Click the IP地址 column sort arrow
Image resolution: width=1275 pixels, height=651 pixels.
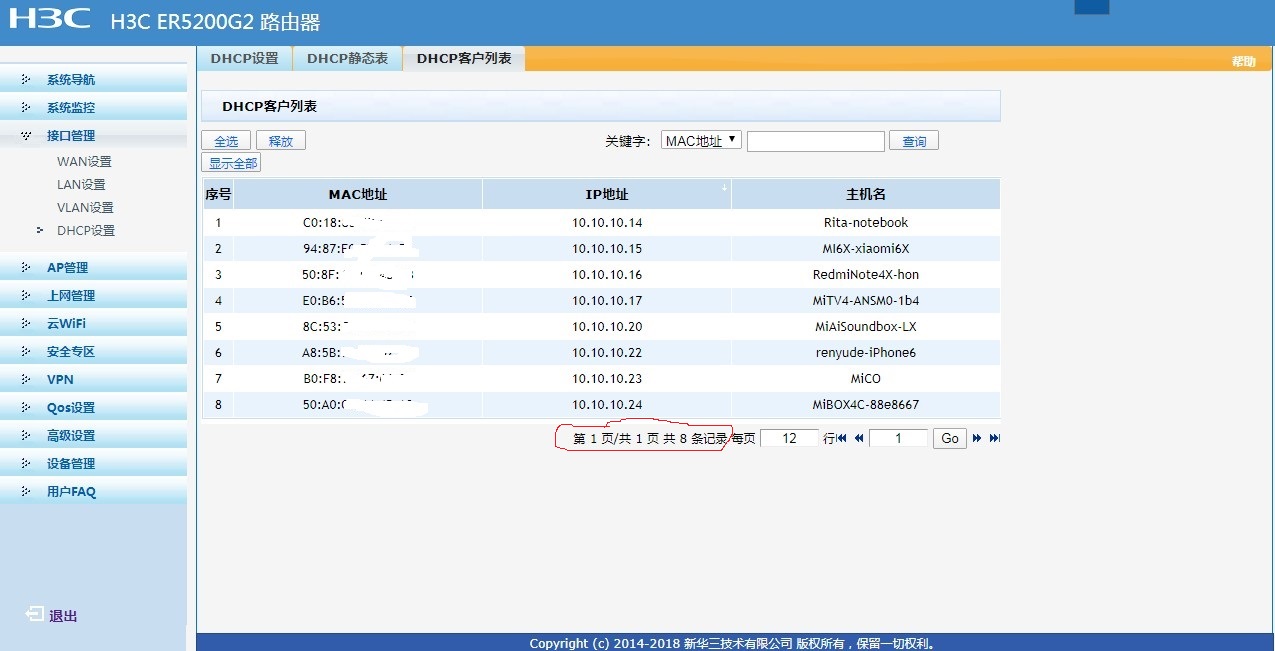point(724,187)
